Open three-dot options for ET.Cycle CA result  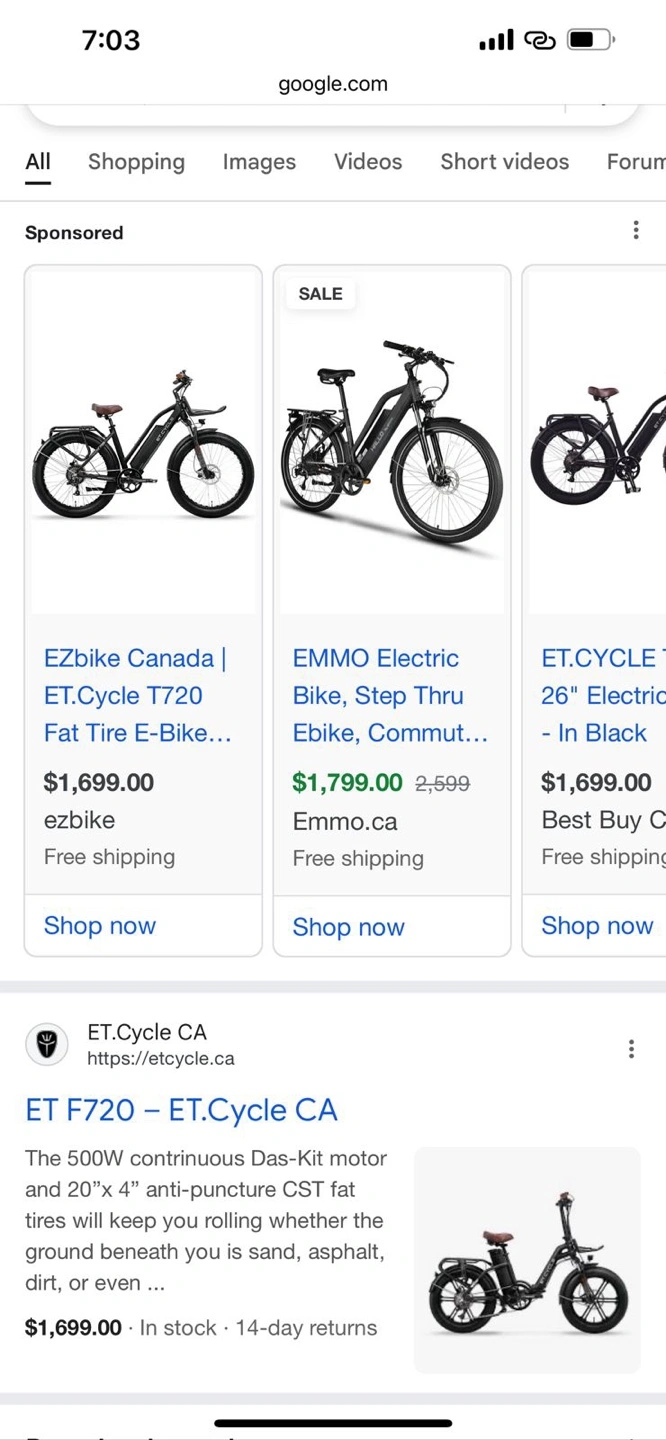pyautogui.click(x=631, y=1048)
